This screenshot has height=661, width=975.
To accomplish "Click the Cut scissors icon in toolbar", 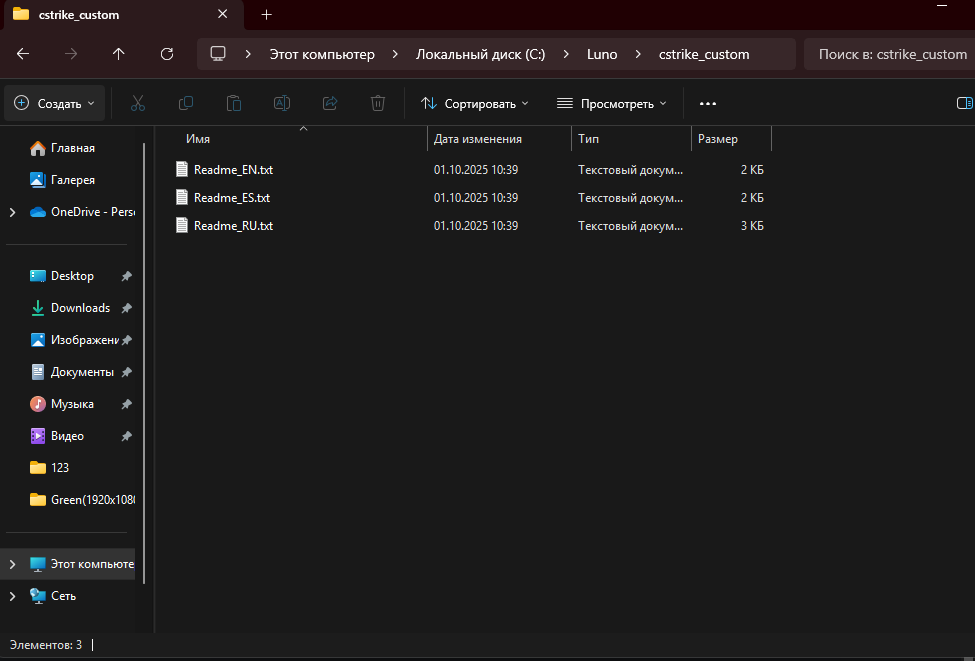I will (x=138, y=103).
